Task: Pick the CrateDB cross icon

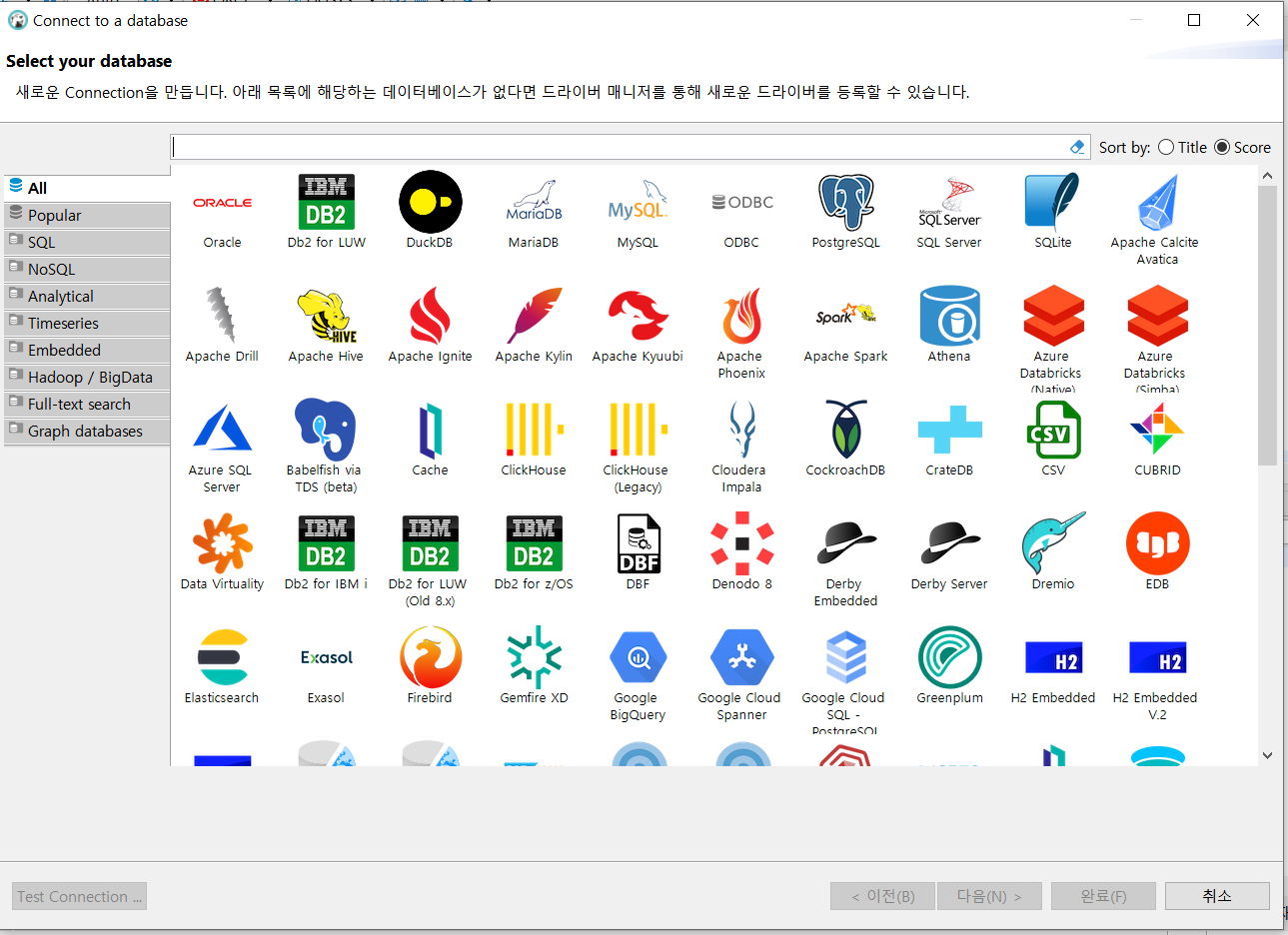Action: 949,430
